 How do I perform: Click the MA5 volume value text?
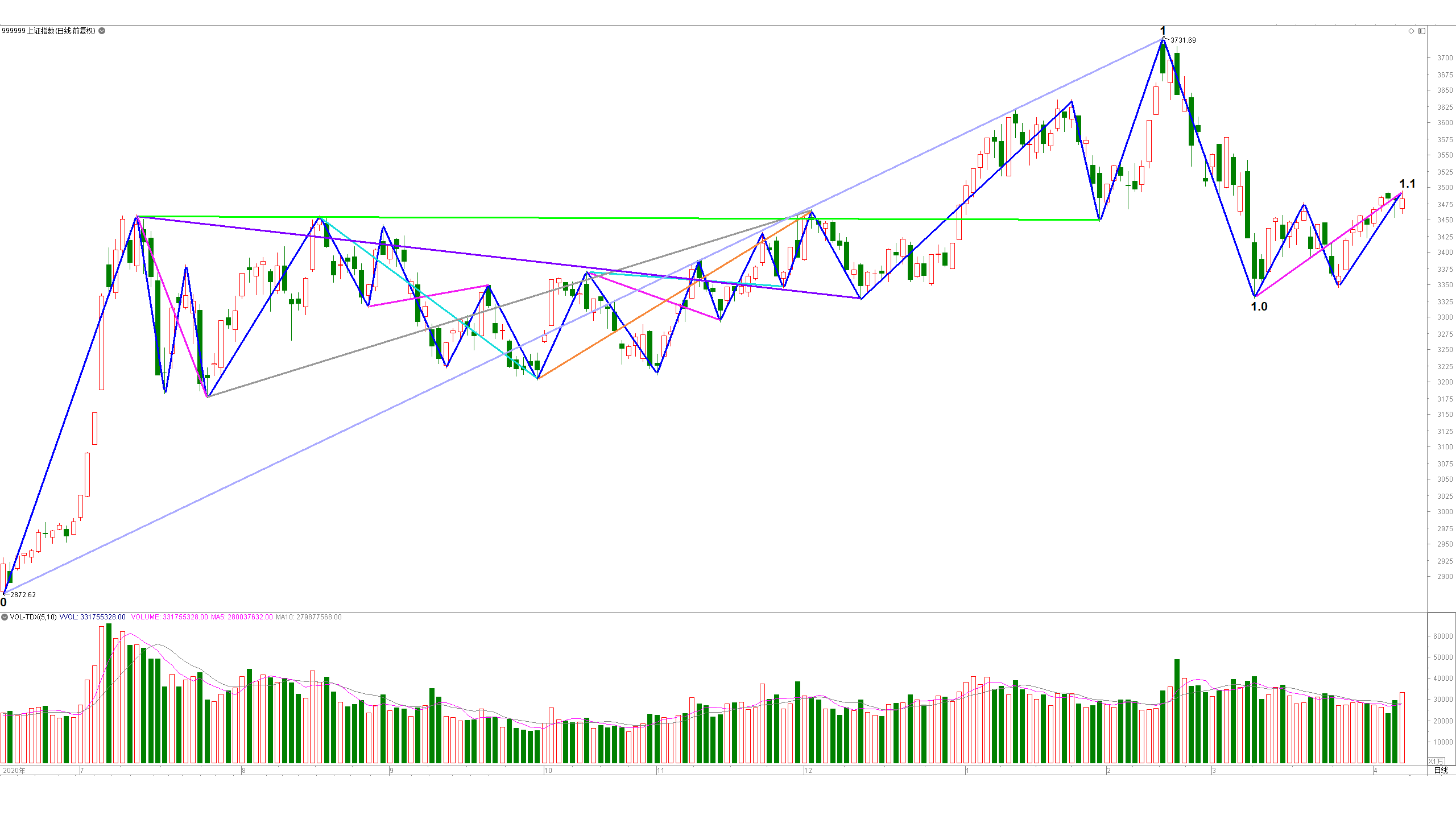242,617
